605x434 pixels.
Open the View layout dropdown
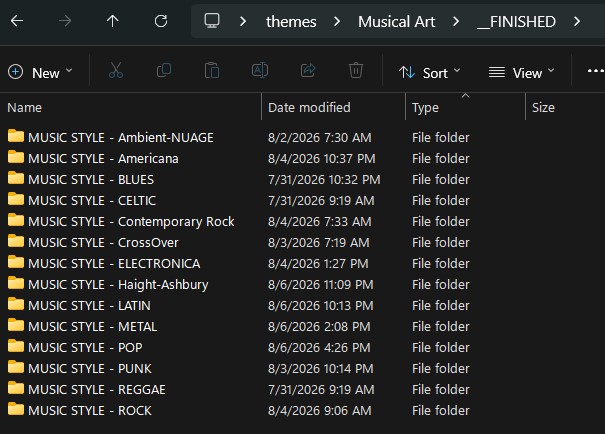(x=521, y=73)
